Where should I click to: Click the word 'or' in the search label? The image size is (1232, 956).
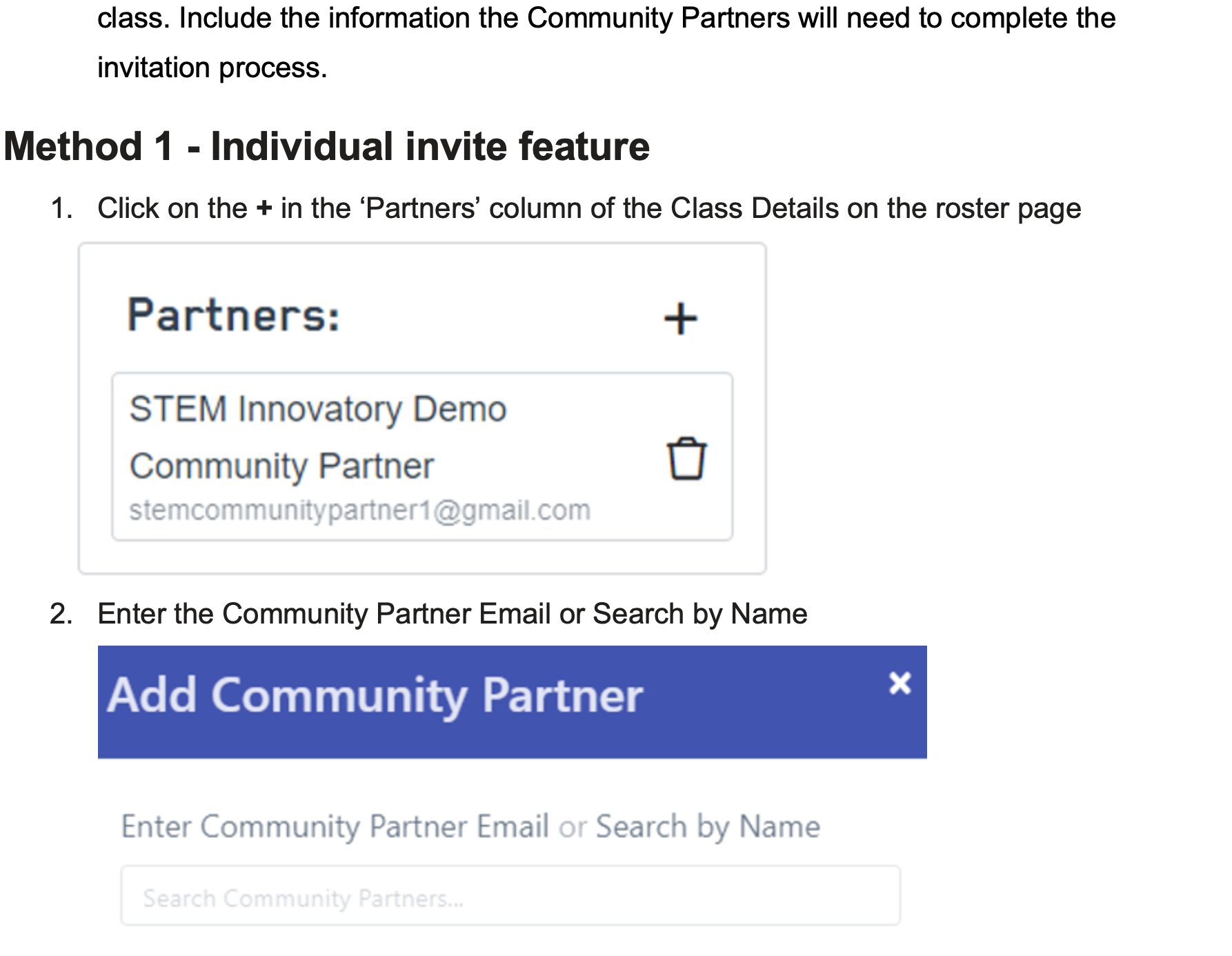(573, 826)
